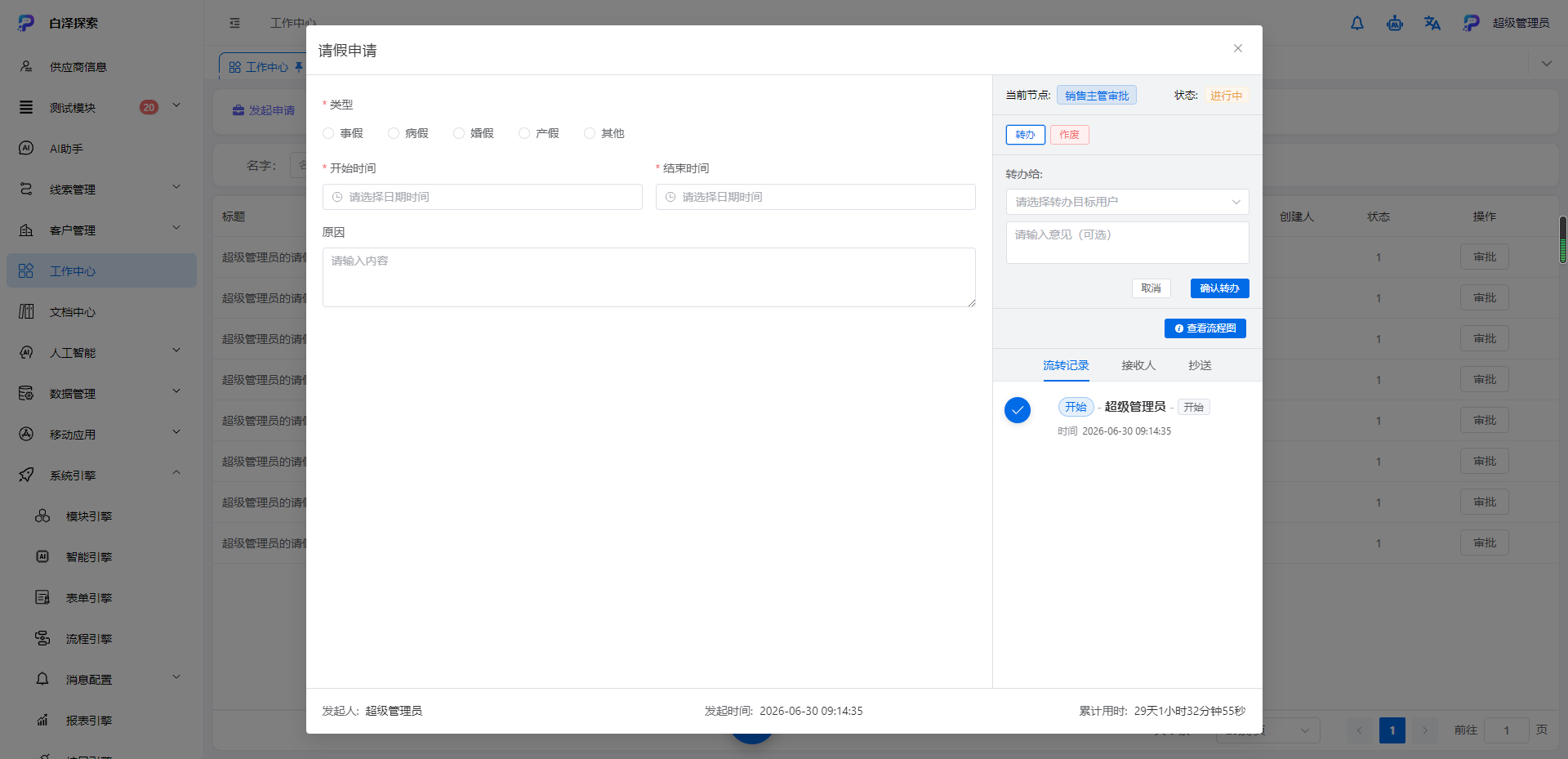
Task: Click the 结束时间 date picker field
Action: [816, 197]
